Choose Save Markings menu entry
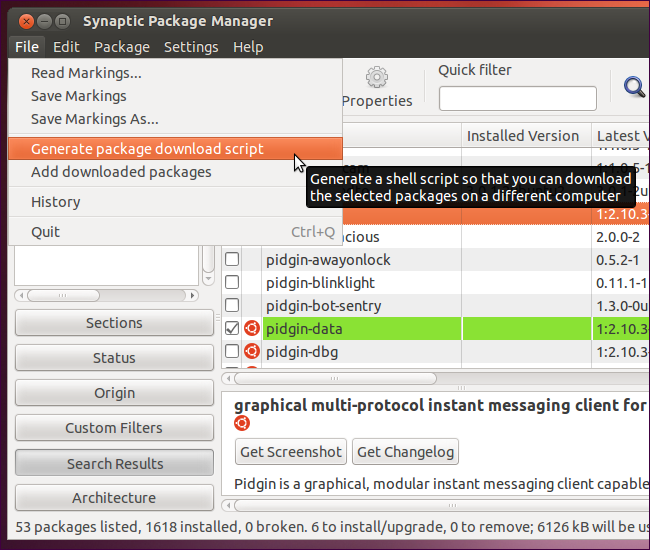The width and height of the screenshot is (650, 550). [x=175, y=96]
